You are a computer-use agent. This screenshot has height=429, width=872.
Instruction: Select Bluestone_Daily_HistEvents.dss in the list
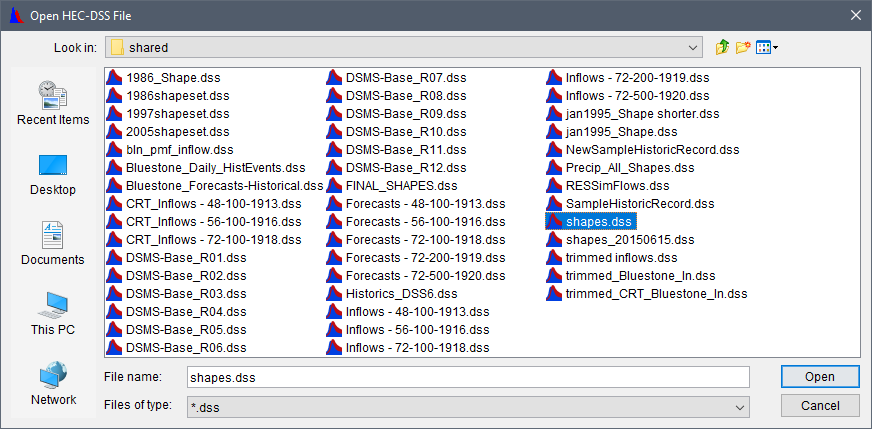click(215, 168)
